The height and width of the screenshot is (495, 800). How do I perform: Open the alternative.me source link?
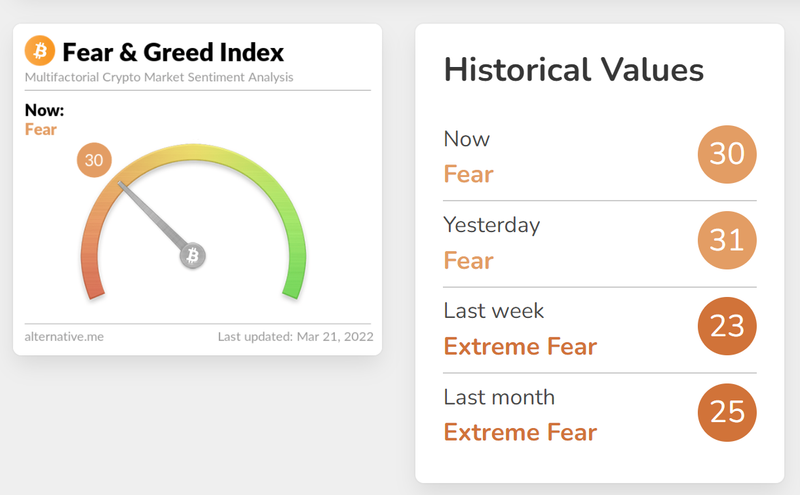tap(64, 337)
